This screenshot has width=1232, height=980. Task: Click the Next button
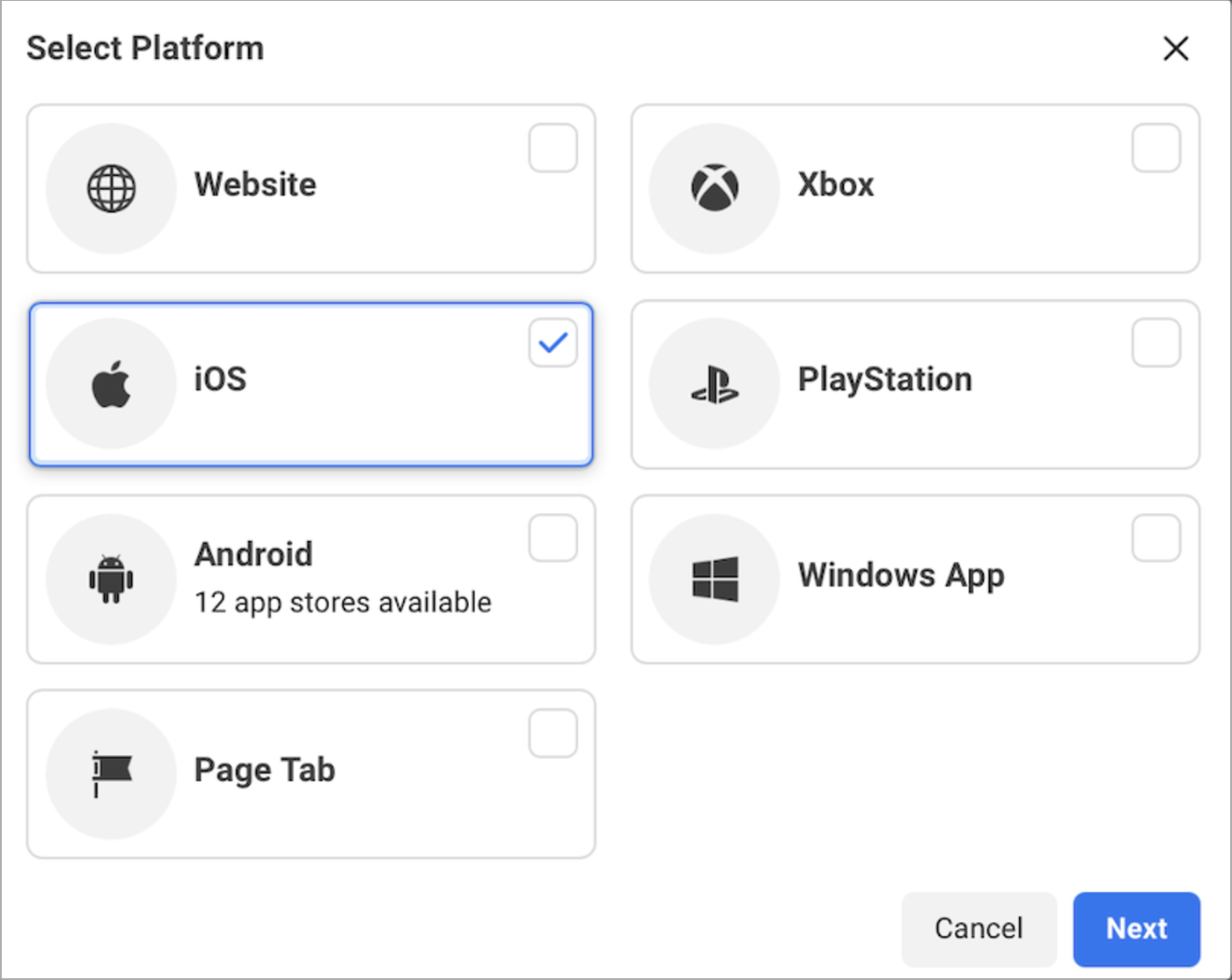tap(1136, 929)
